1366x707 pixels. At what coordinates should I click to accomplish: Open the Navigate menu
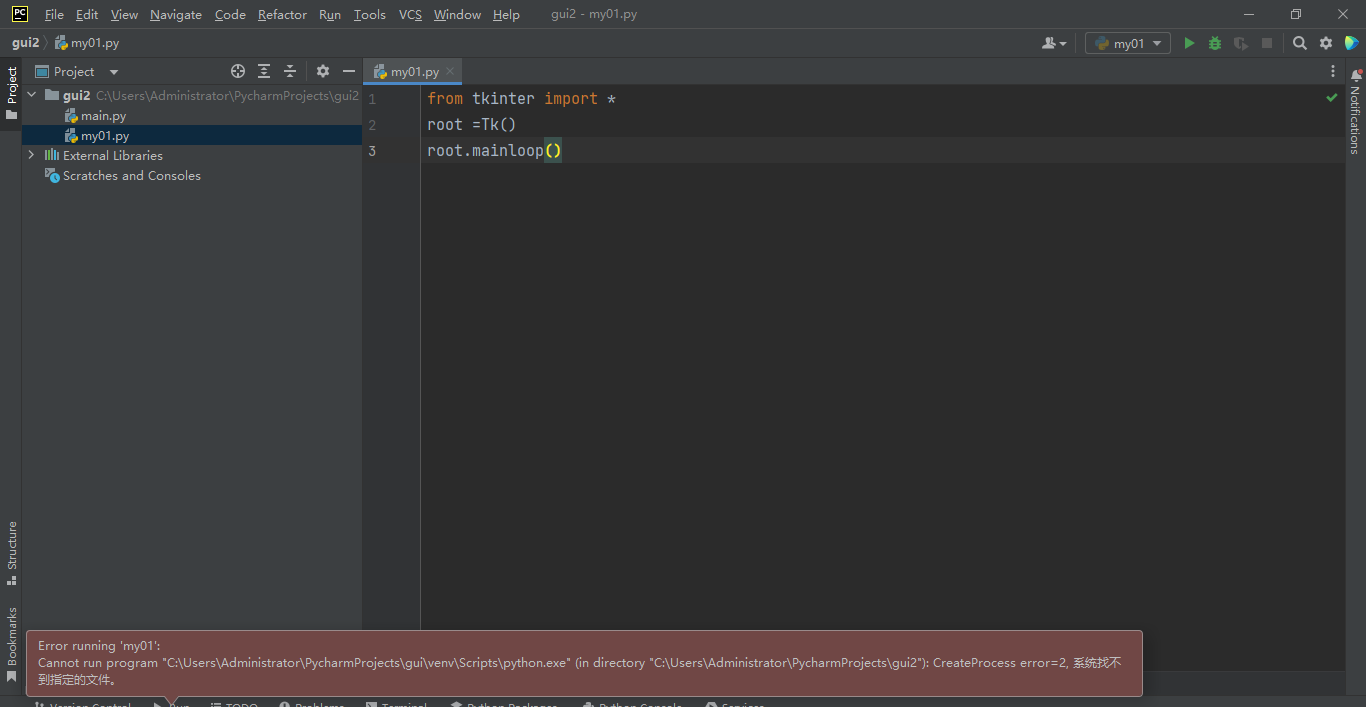click(x=176, y=14)
